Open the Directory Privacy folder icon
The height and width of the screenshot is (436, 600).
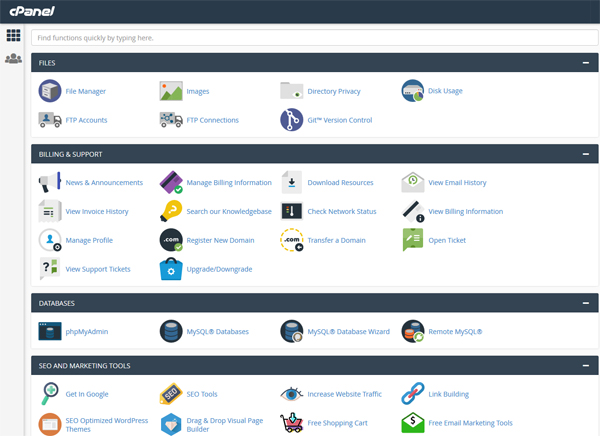coord(292,91)
